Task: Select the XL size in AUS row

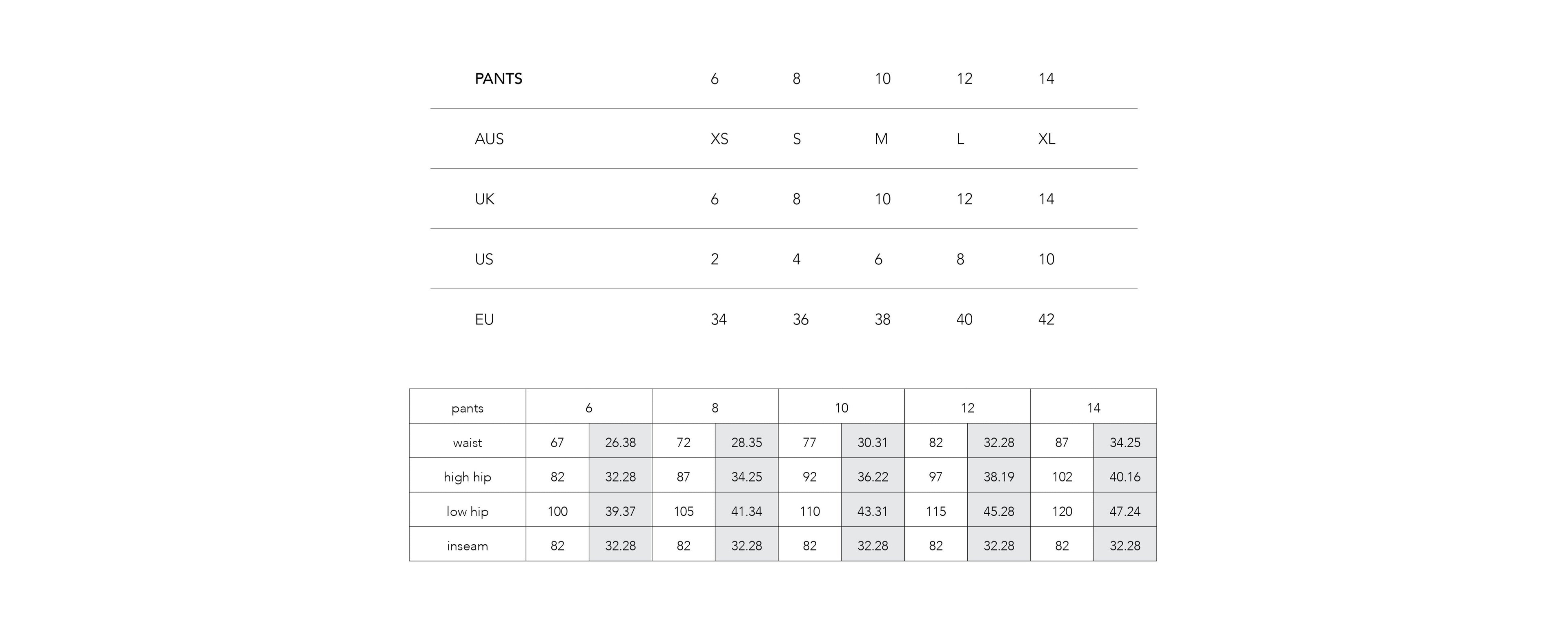Action: tap(1046, 139)
